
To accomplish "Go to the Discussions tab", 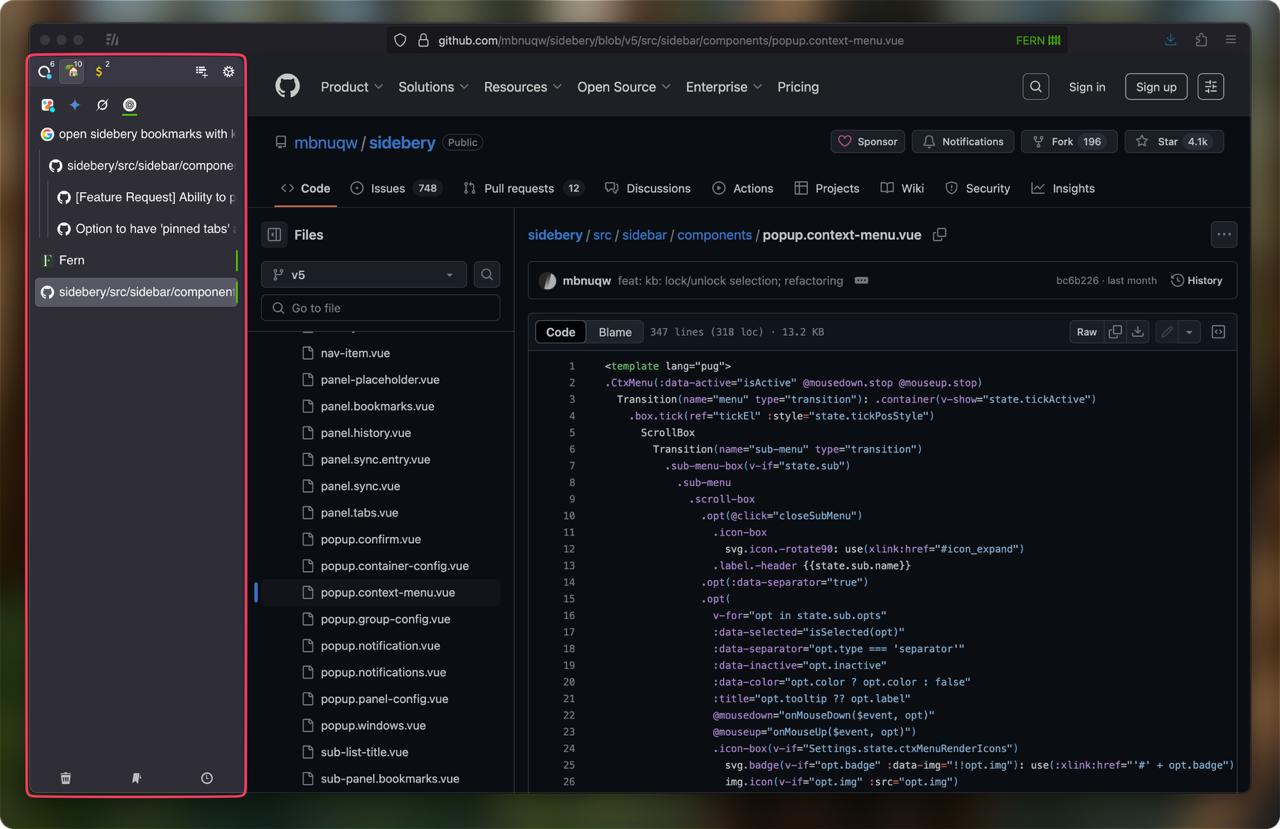I will pos(648,188).
